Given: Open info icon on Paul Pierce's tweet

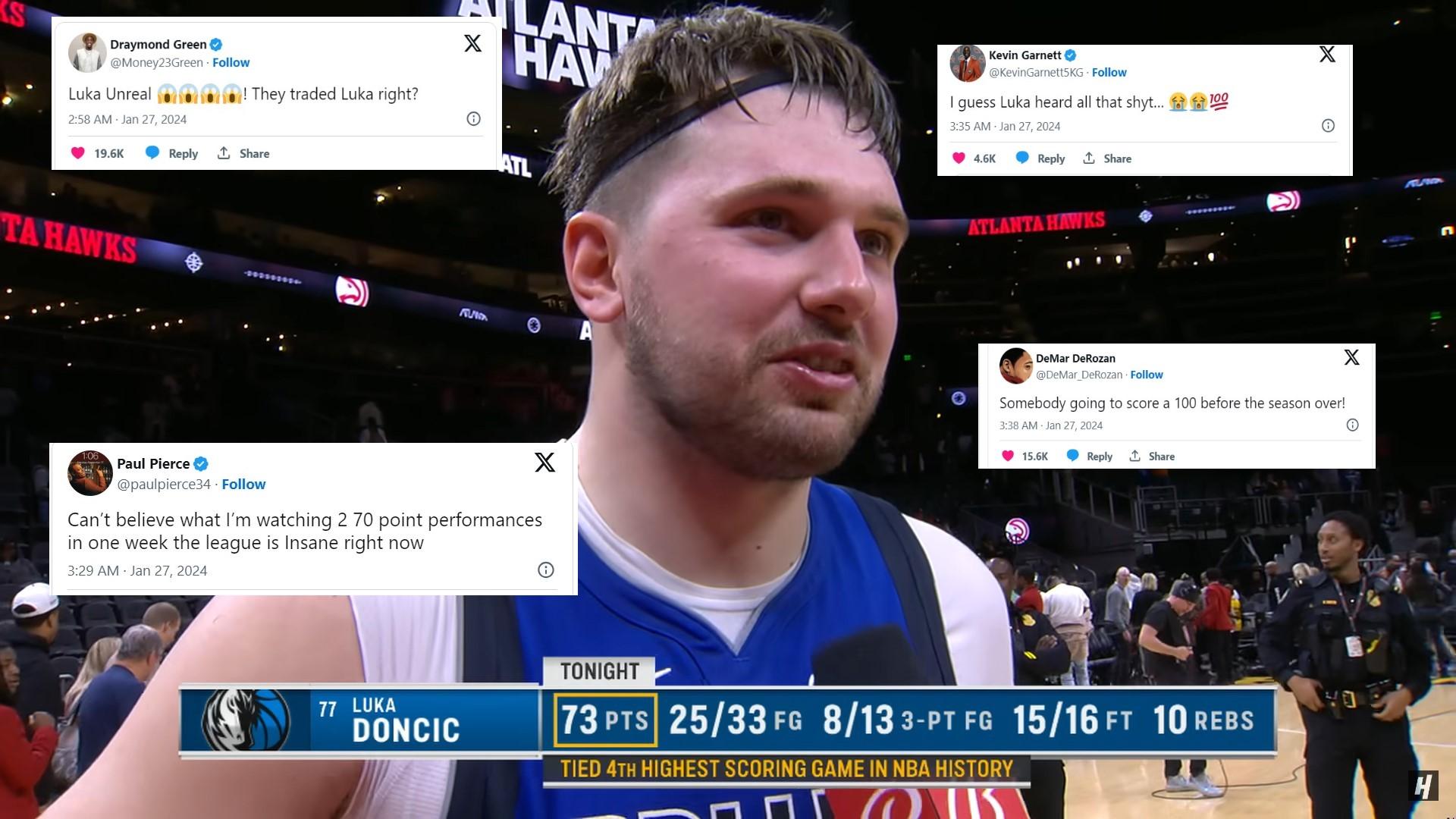Looking at the screenshot, I should [546, 570].
